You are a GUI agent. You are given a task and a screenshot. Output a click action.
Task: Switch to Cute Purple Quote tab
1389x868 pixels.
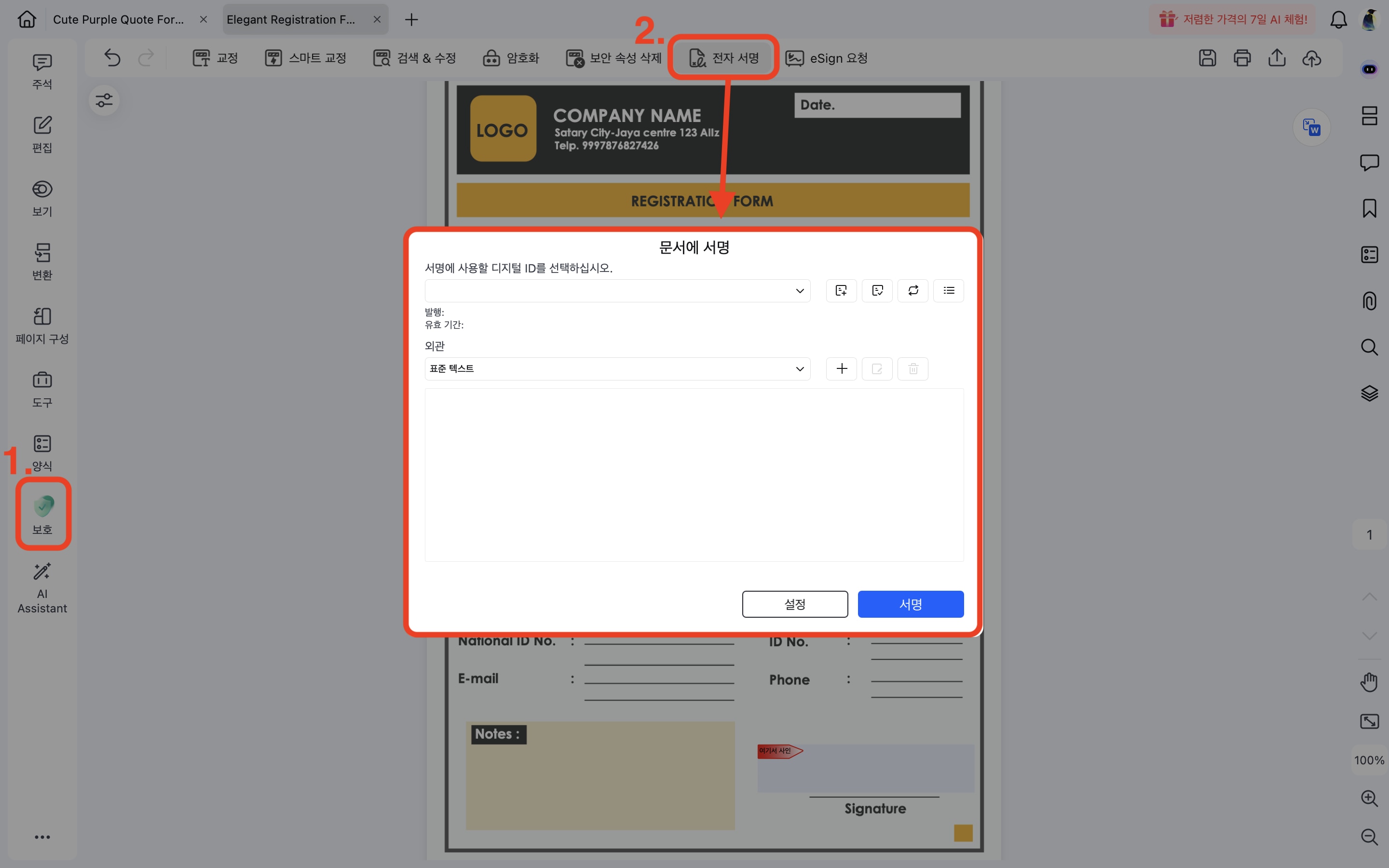tap(119, 19)
